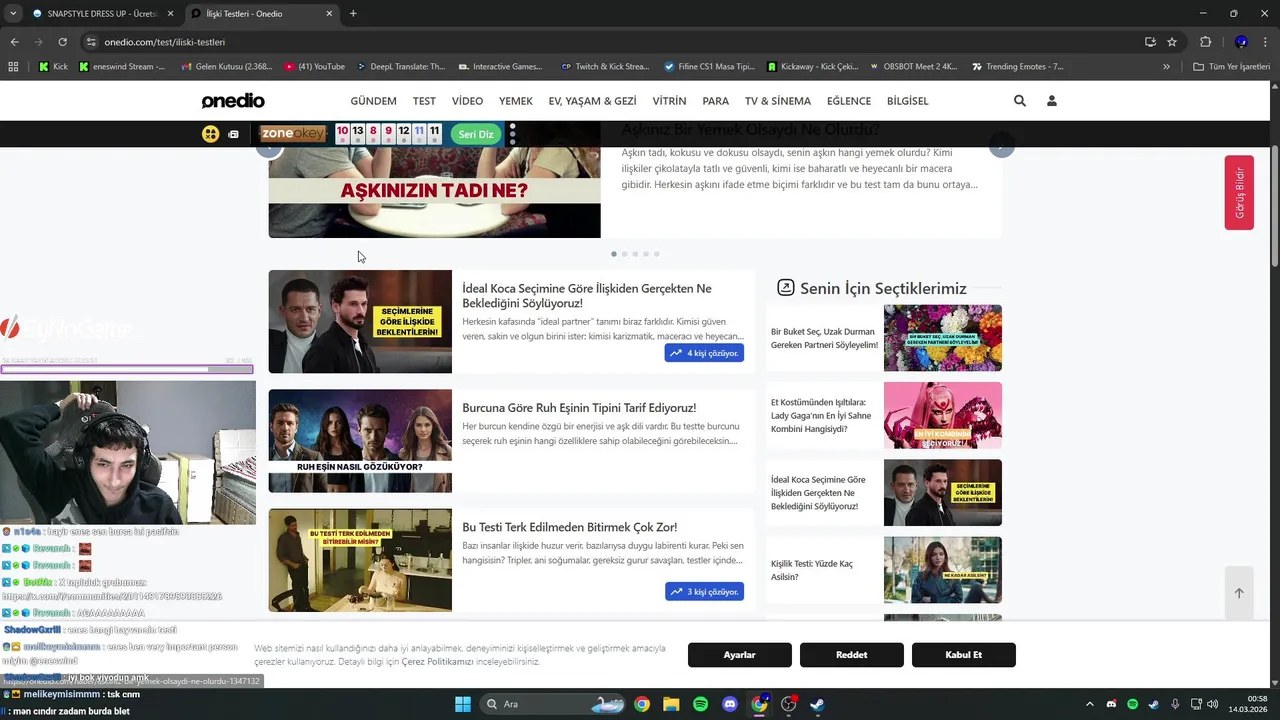Open Steam from the taskbar

(817, 704)
